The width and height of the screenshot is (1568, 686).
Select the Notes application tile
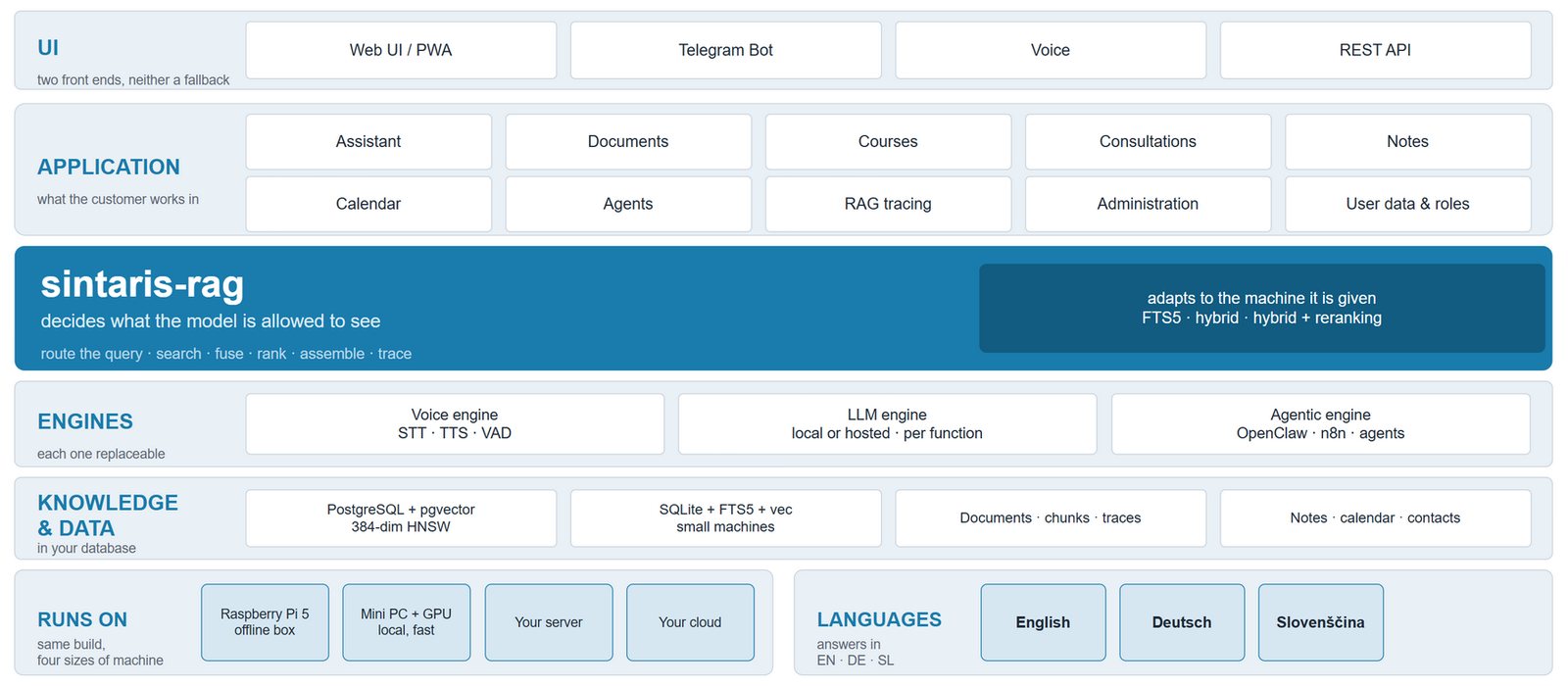1408,141
